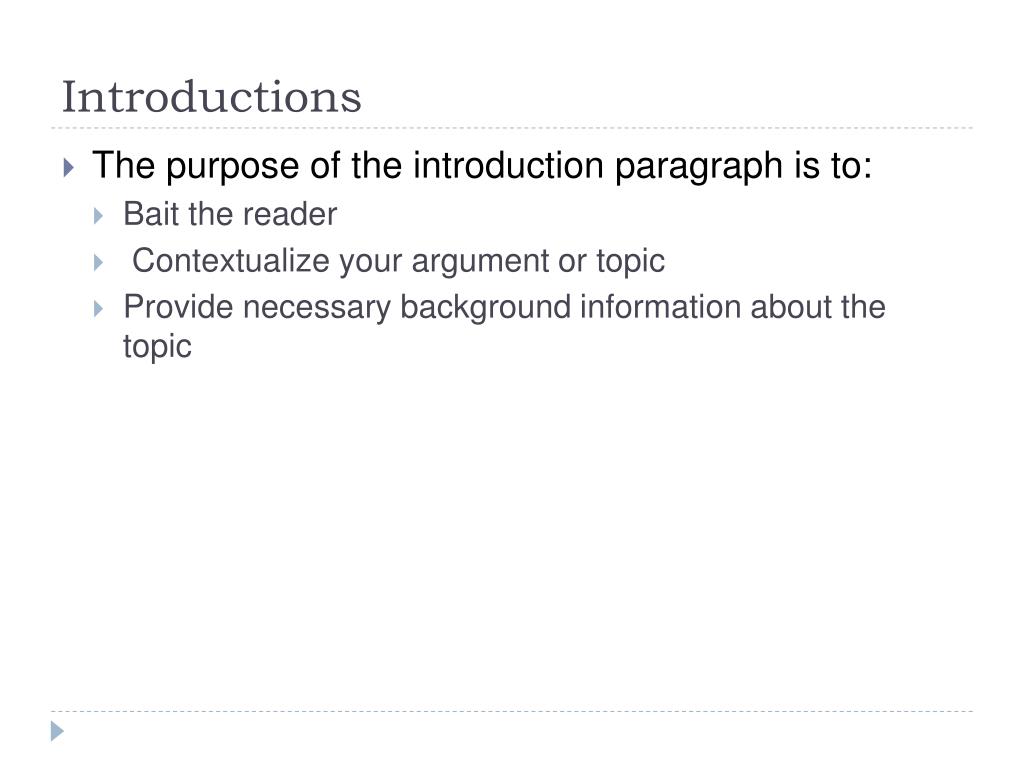Click the word "paragraph" in the main bullet
Screen dimensions: 1024x768
(x=698, y=166)
